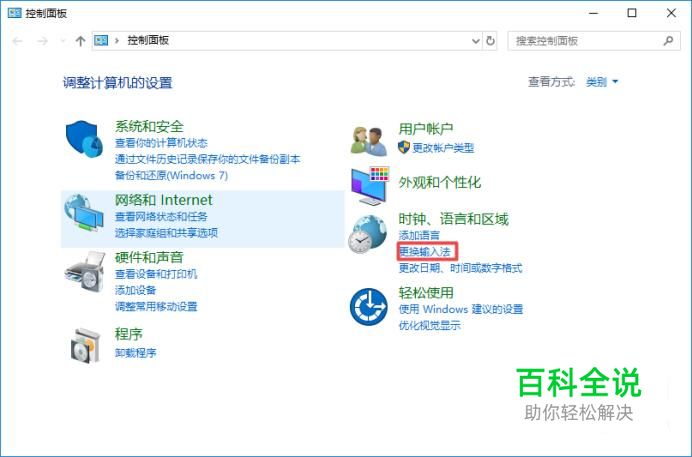Click the Forward navigation arrow
692x457 pixels.
tap(42, 41)
